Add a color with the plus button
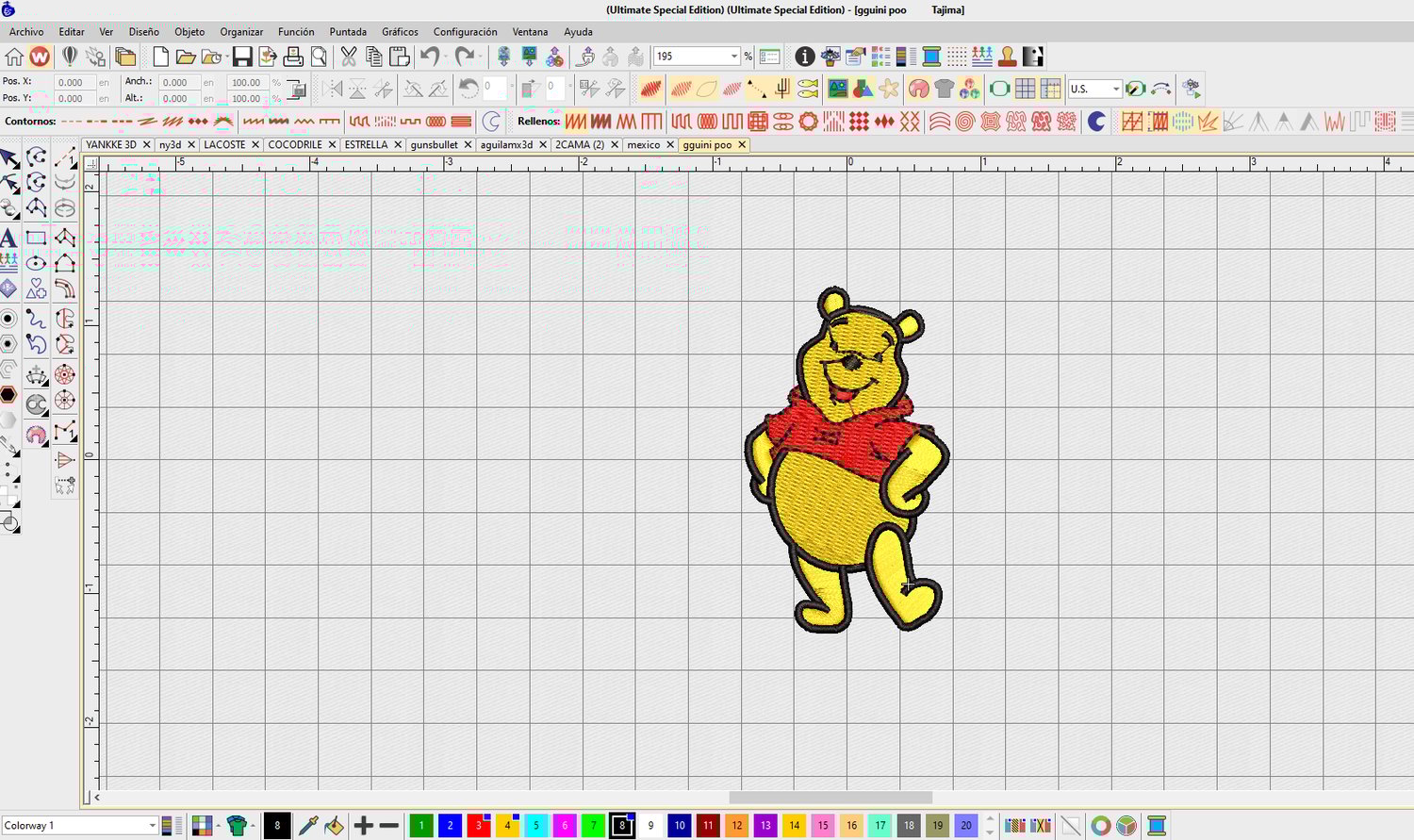Image resolution: width=1414 pixels, height=840 pixels. 364,826
